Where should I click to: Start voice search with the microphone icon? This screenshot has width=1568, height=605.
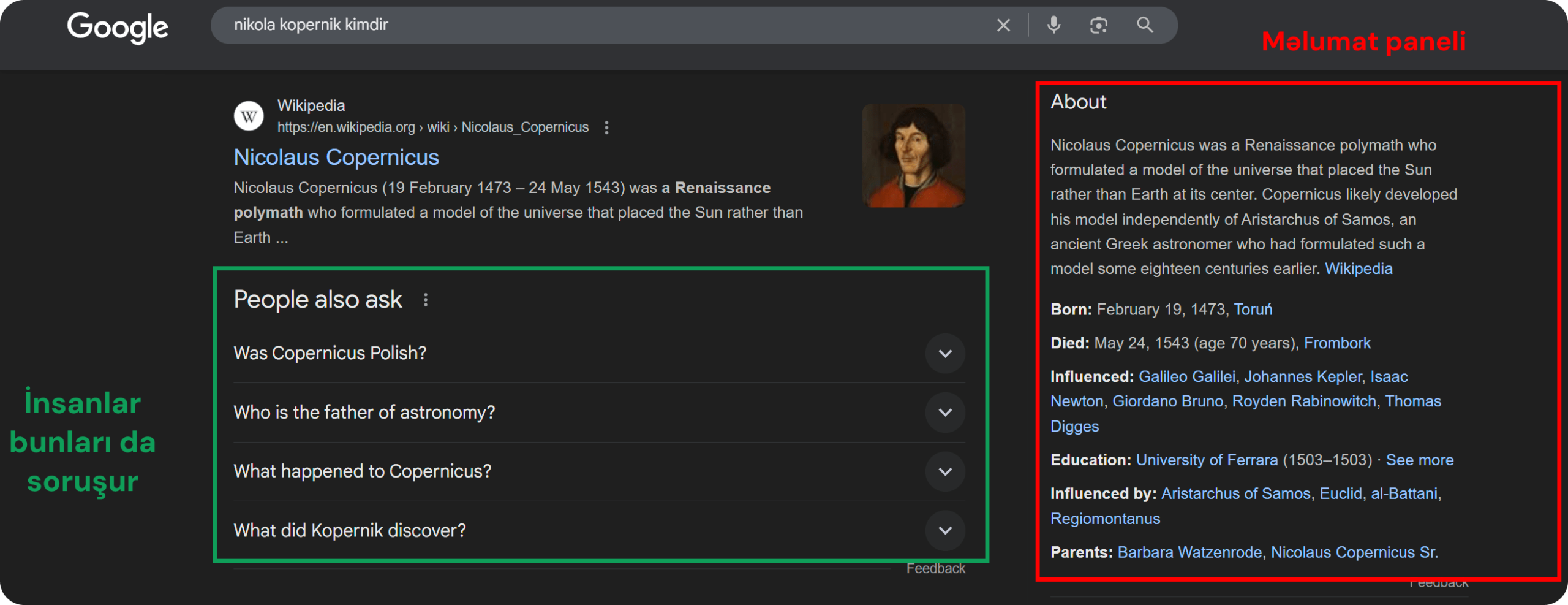1053,25
